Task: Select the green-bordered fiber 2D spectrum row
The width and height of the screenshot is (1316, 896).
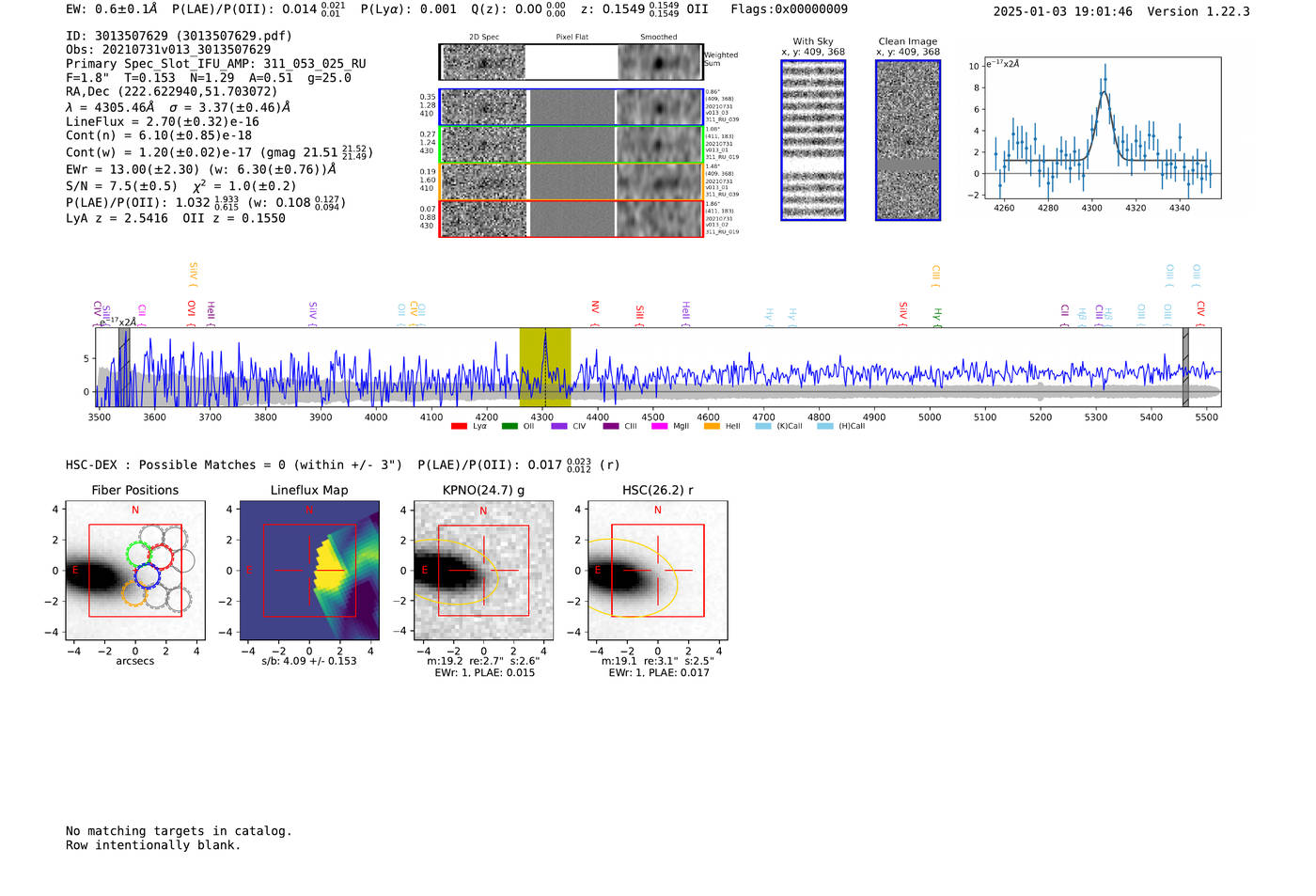Action: coord(572,145)
